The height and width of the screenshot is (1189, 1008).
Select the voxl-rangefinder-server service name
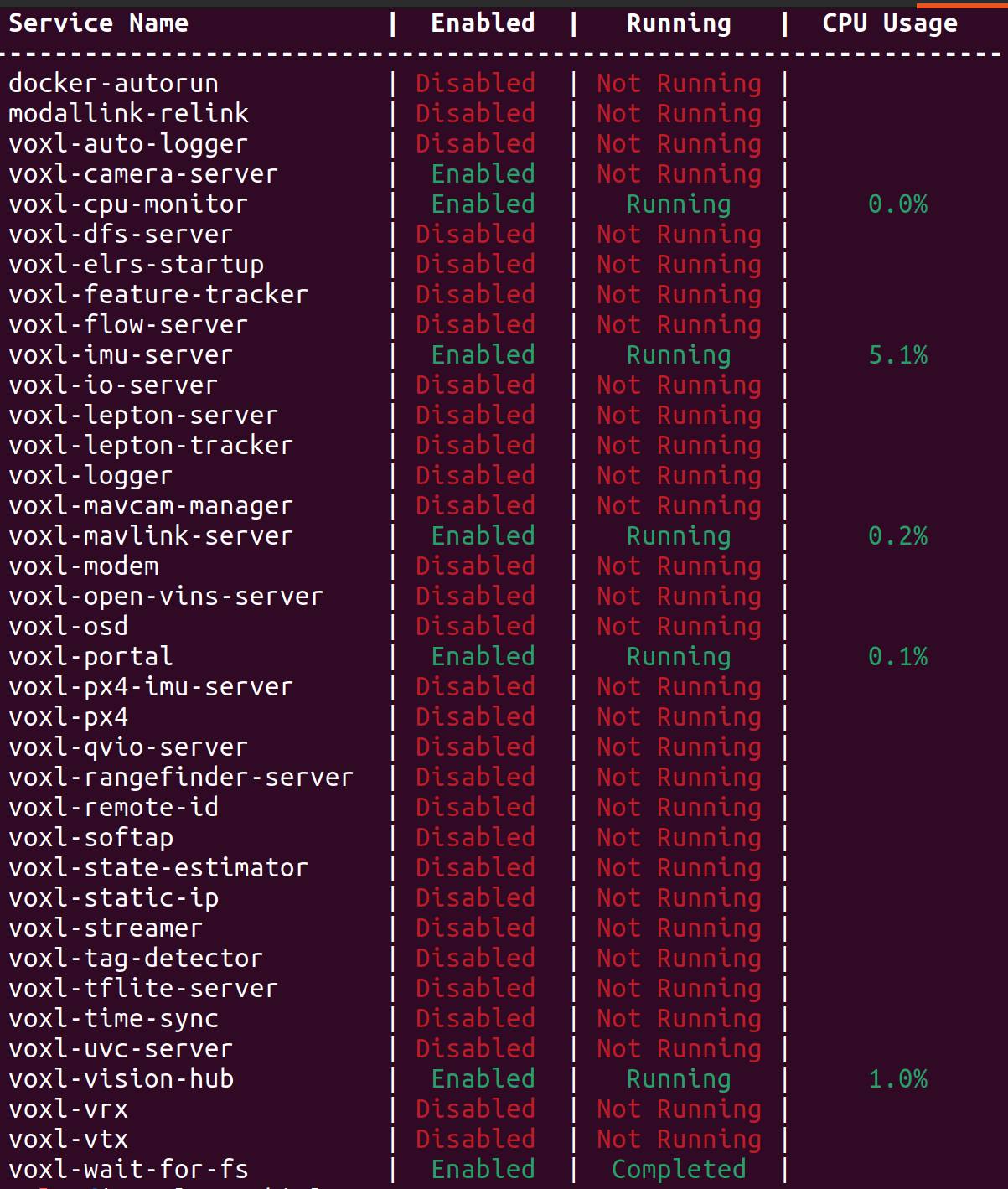pos(181,778)
